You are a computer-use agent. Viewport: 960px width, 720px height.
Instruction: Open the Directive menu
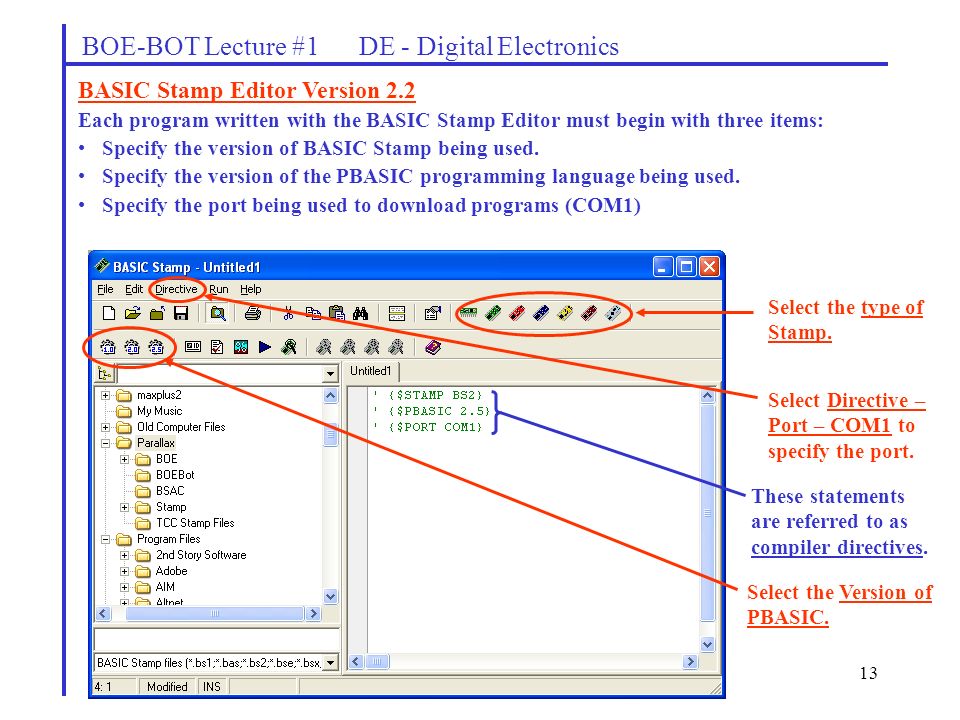[x=176, y=289]
